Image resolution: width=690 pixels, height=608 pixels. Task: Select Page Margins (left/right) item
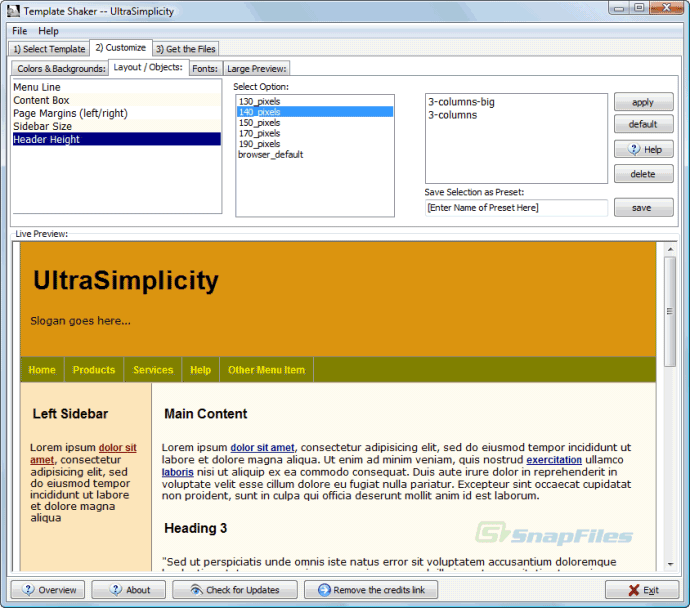point(117,114)
